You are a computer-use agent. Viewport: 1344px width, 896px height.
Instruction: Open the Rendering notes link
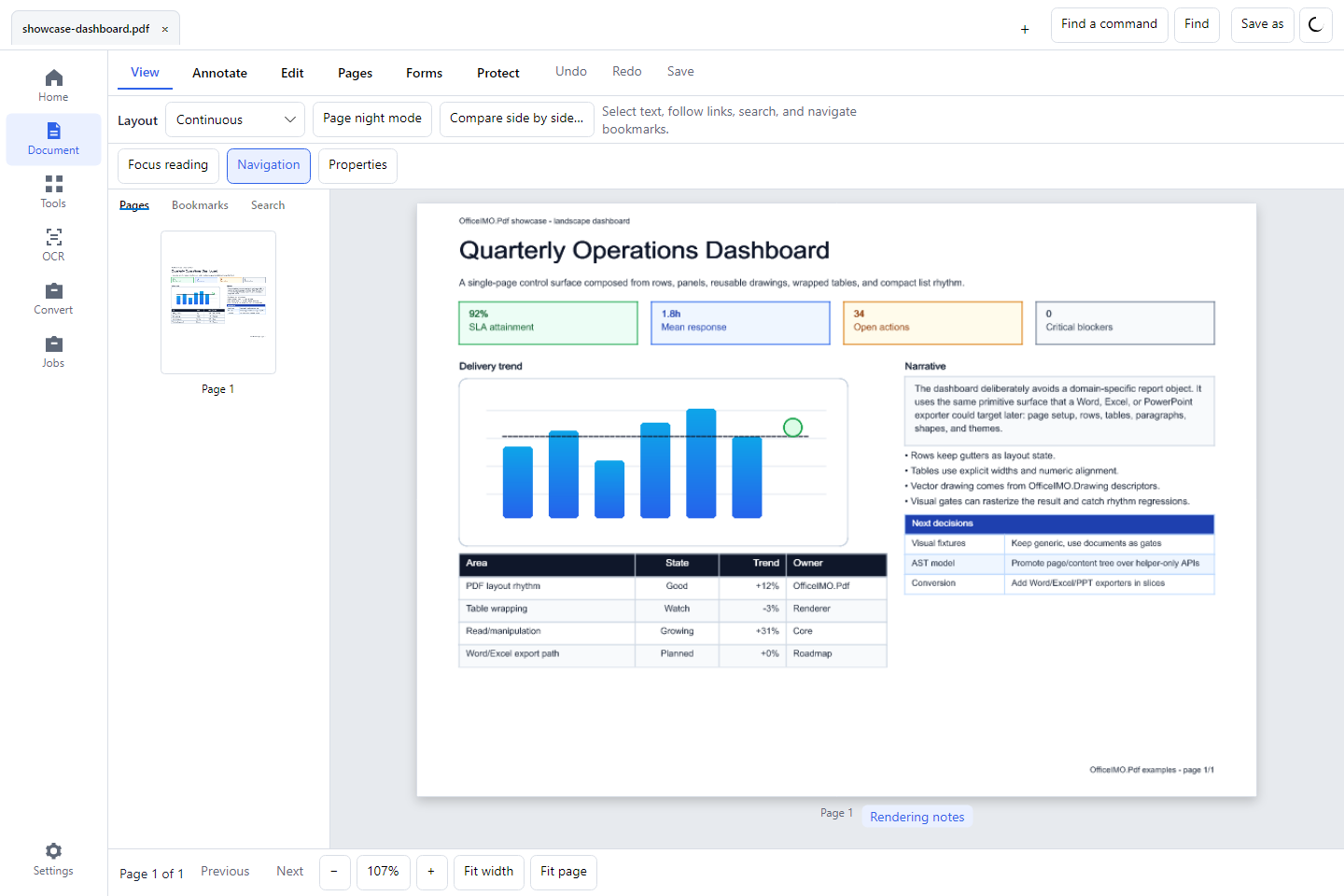click(x=917, y=817)
